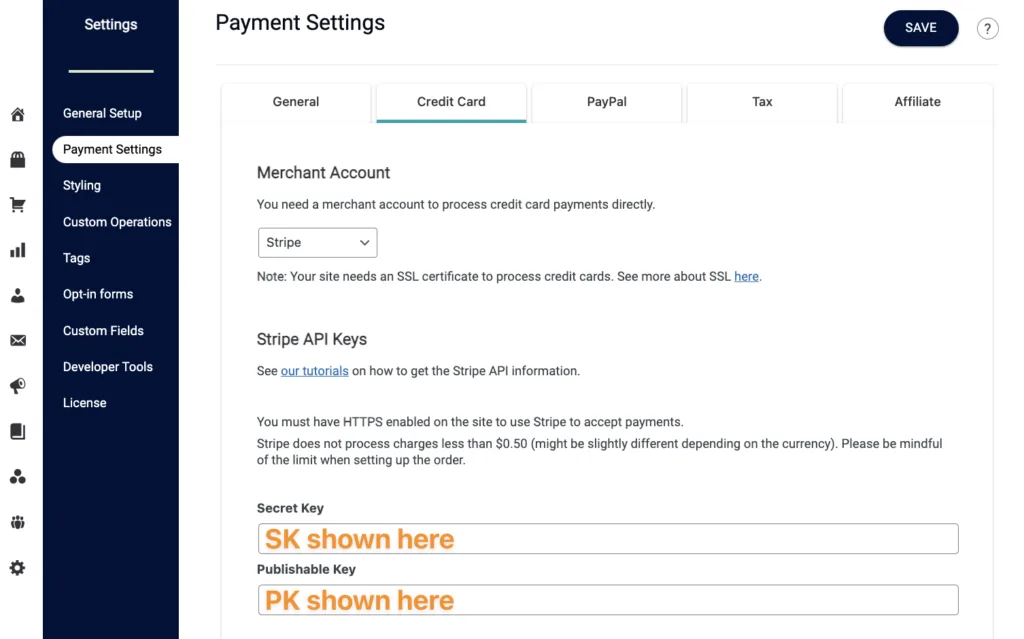Open the bar chart reports icon

tap(18, 250)
